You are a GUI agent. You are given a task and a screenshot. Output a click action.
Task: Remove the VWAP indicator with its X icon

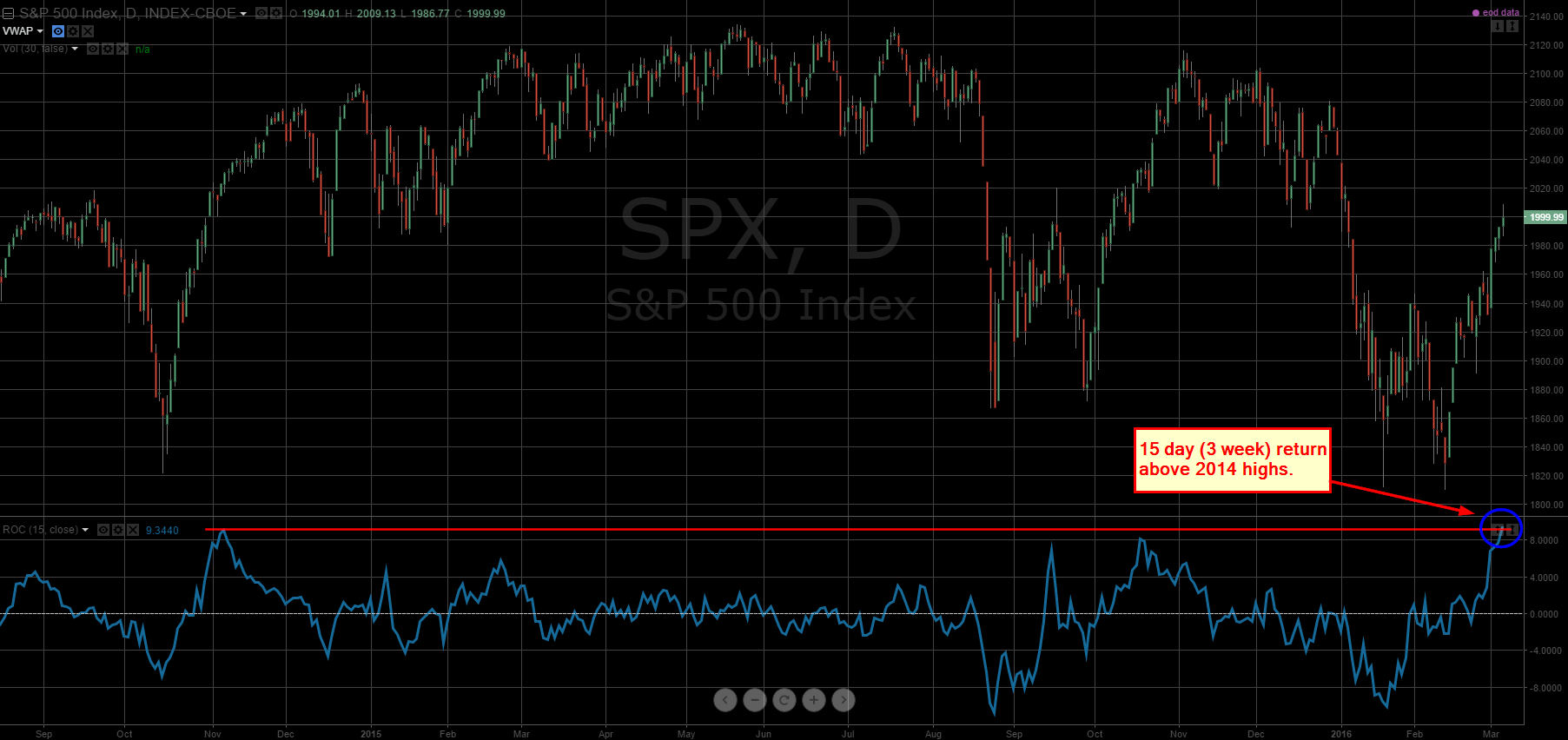pos(88,31)
